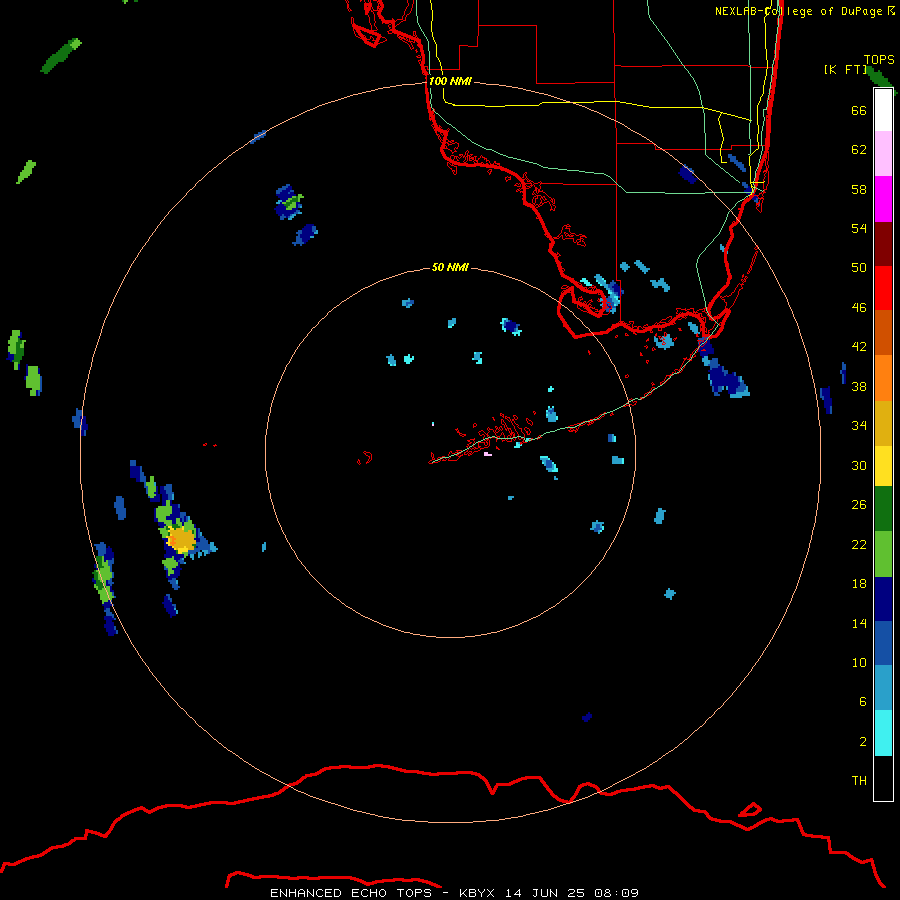Choose the orange 42 kft legend swatch
900x900 pixels.
pyautogui.click(x=883, y=378)
